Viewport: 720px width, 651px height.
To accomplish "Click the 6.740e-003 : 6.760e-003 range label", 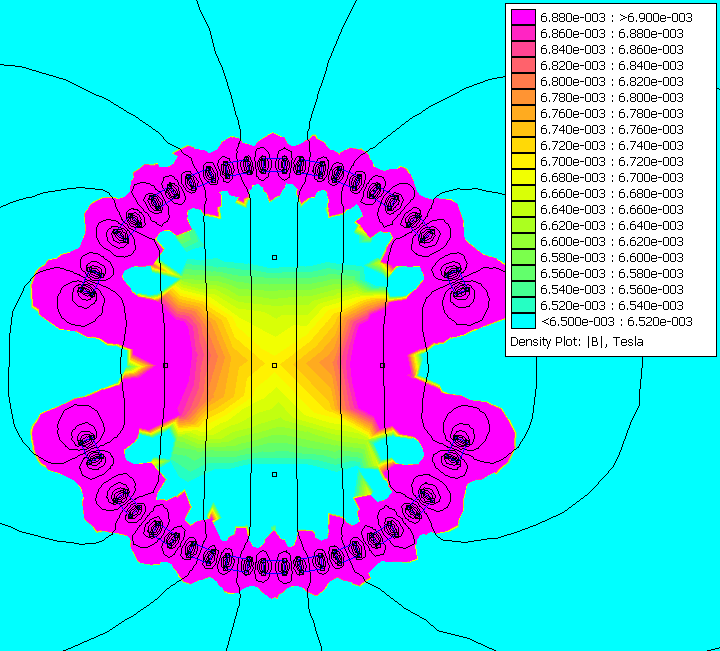I will pyautogui.click(x=611, y=129).
